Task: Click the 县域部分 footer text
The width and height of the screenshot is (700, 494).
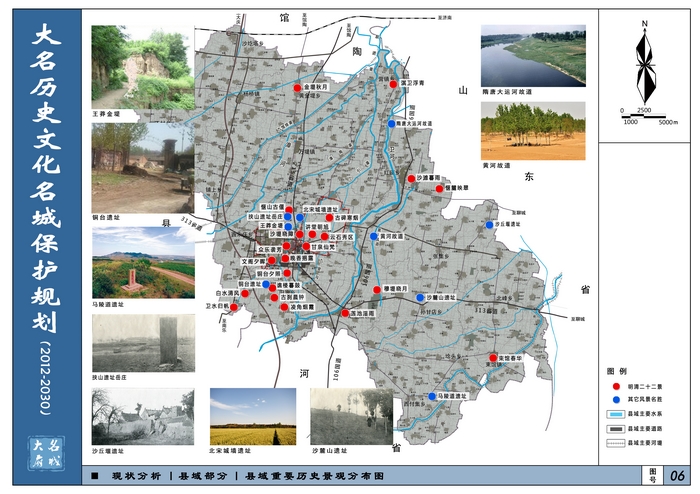Action: [203, 476]
